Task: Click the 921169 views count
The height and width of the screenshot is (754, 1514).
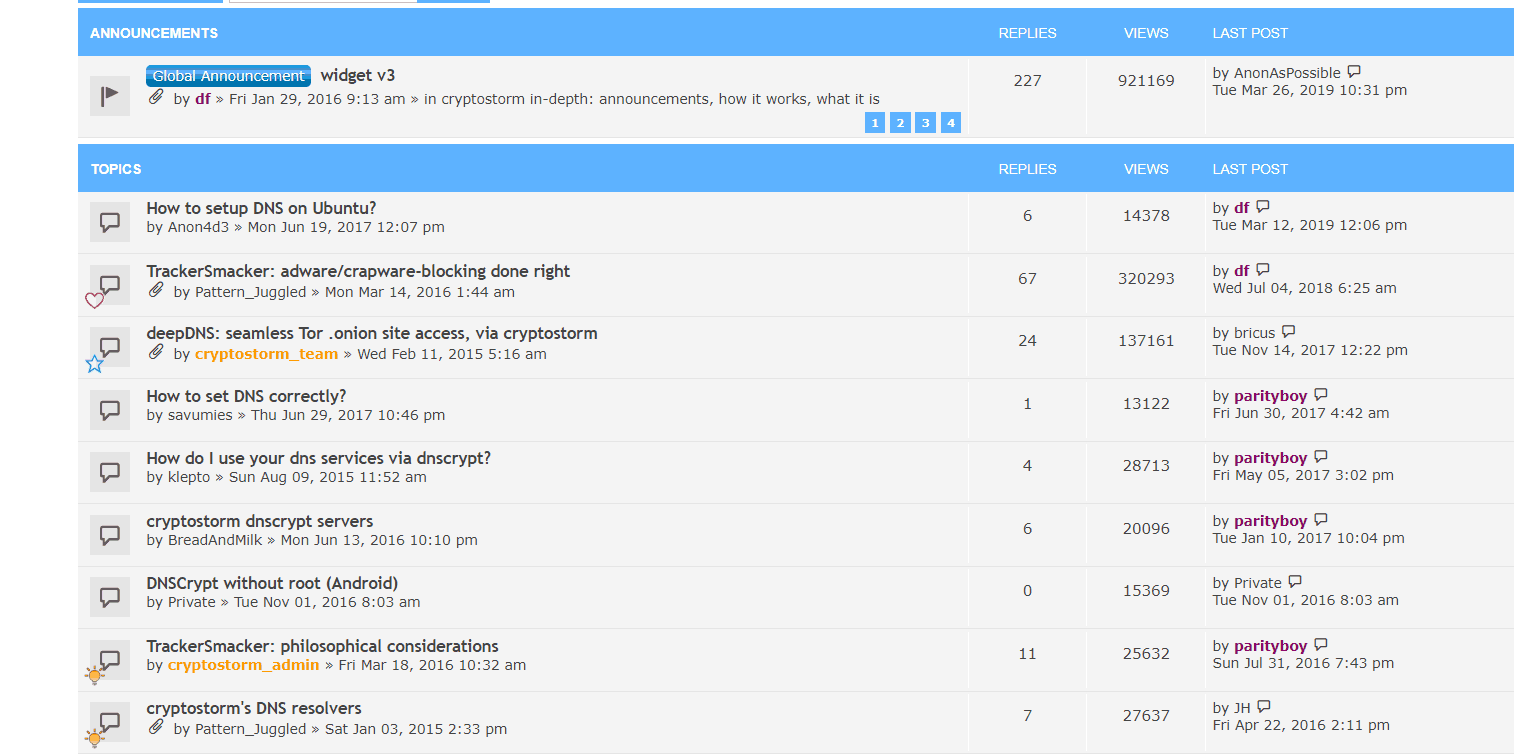Action: click(x=1146, y=80)
